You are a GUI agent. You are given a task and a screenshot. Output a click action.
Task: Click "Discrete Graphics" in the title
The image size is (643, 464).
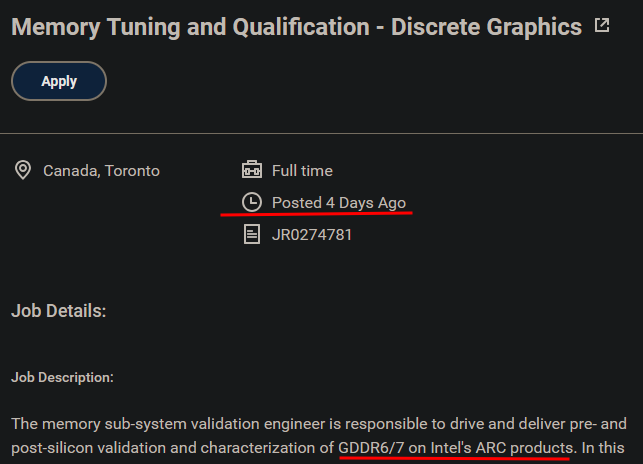(487, 27)
